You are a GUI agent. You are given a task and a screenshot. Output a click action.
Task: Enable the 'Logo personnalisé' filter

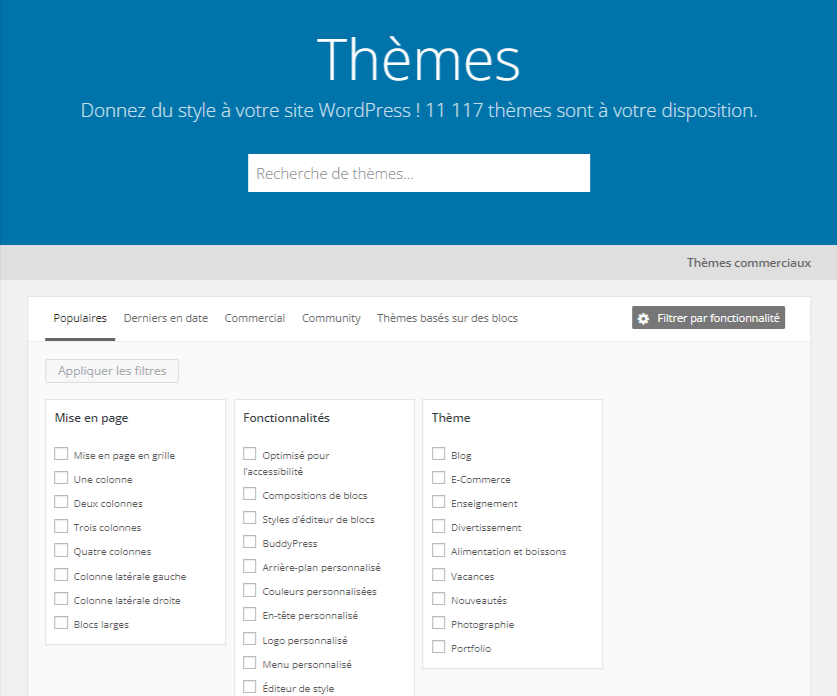point(249,640)
